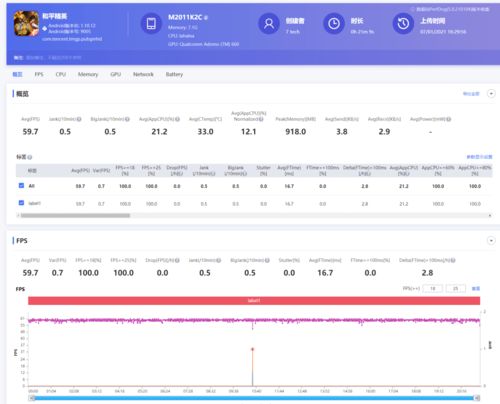This screenshot has width=500, height=404.
Task: Click the duration clock icon
Action: (334, 24)
